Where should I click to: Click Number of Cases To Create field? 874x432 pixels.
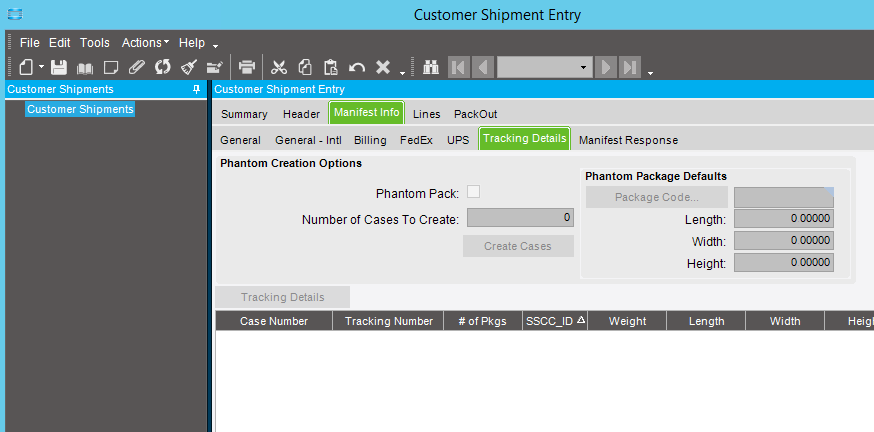pos(520,217)
